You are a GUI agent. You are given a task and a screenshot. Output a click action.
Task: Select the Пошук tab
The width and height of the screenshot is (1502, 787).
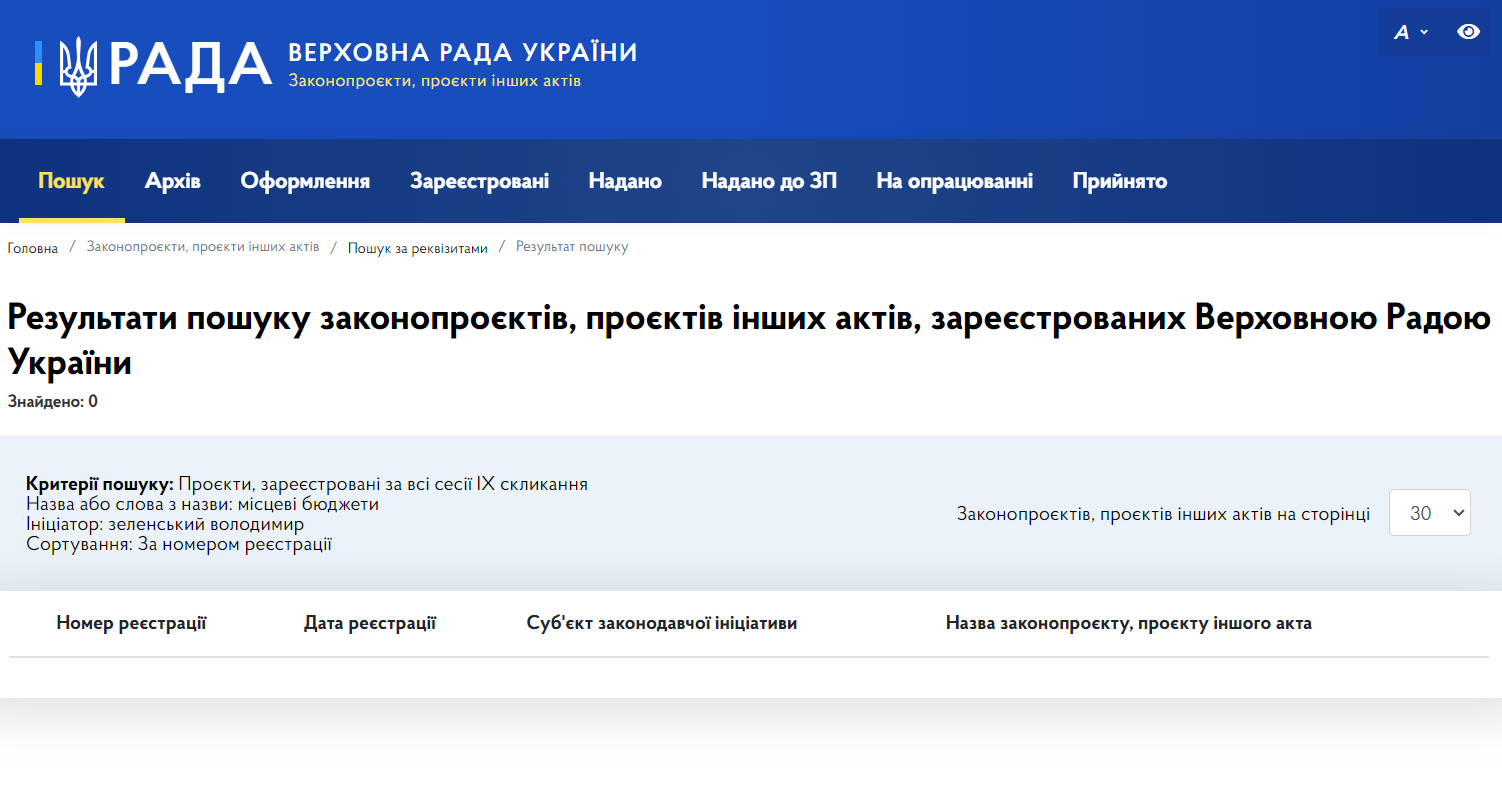click(71, 181)
